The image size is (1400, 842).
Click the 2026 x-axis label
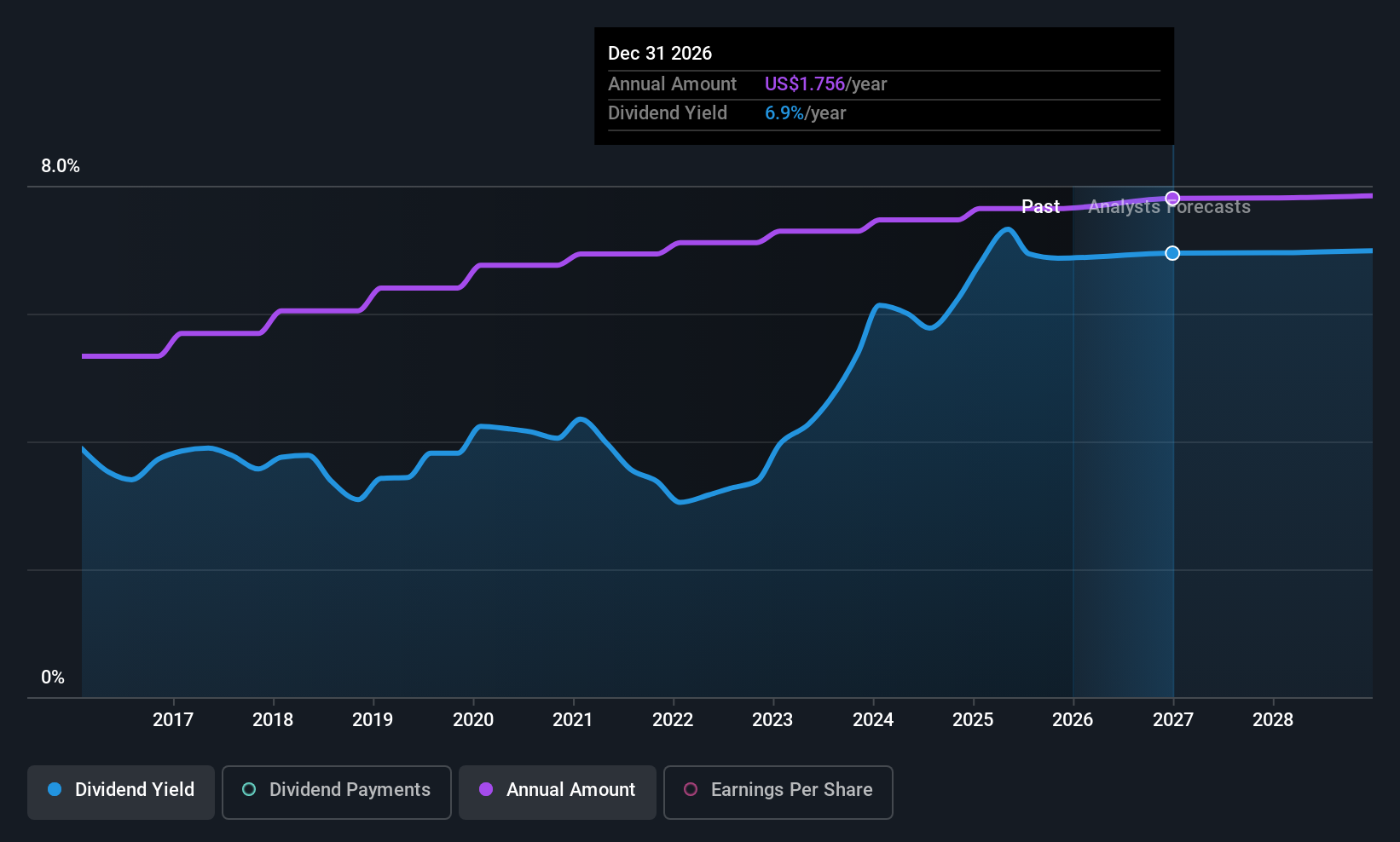[1073, 719]
